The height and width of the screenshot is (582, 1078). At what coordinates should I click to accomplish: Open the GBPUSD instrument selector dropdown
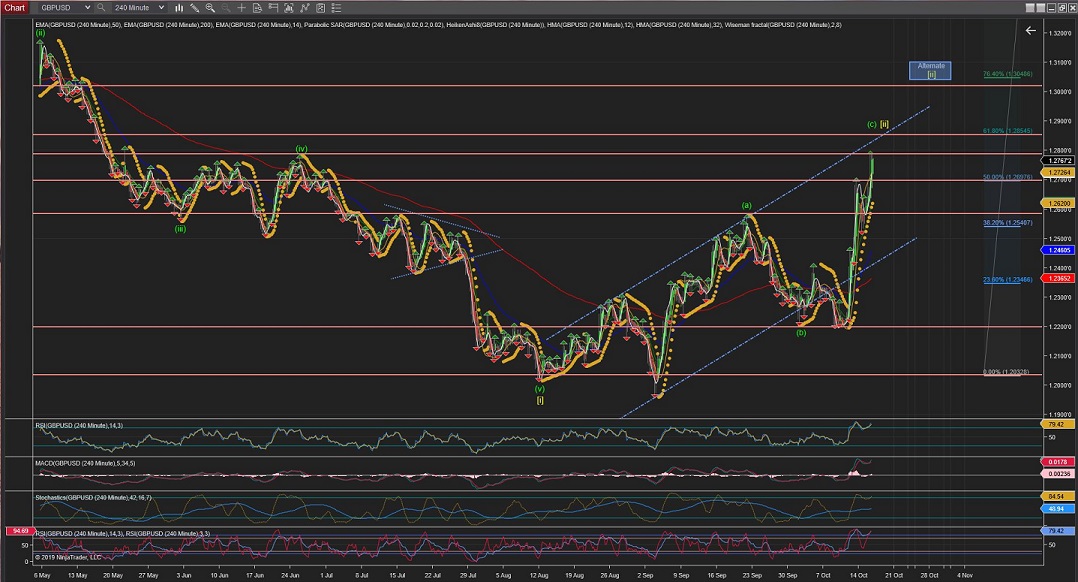[65, 8]
